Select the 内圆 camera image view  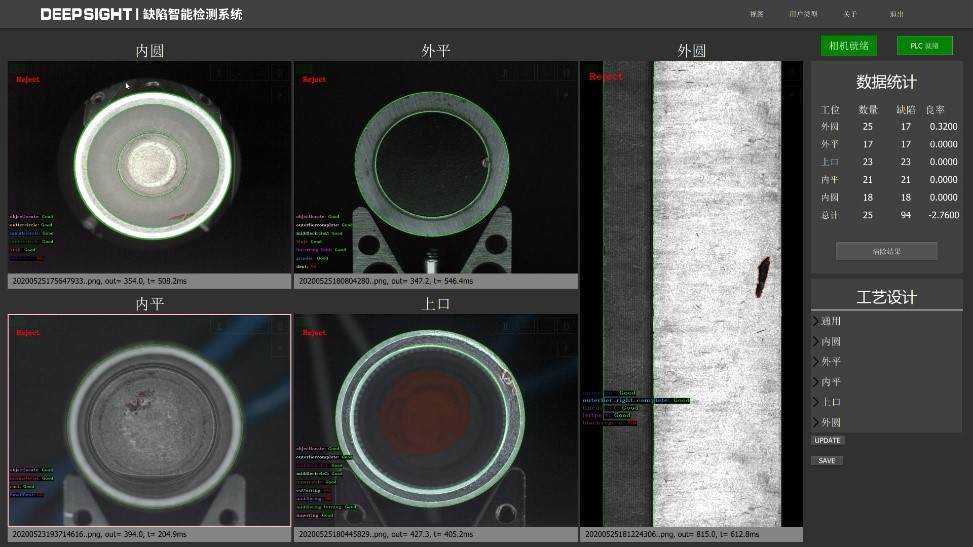tap(150, 167)
